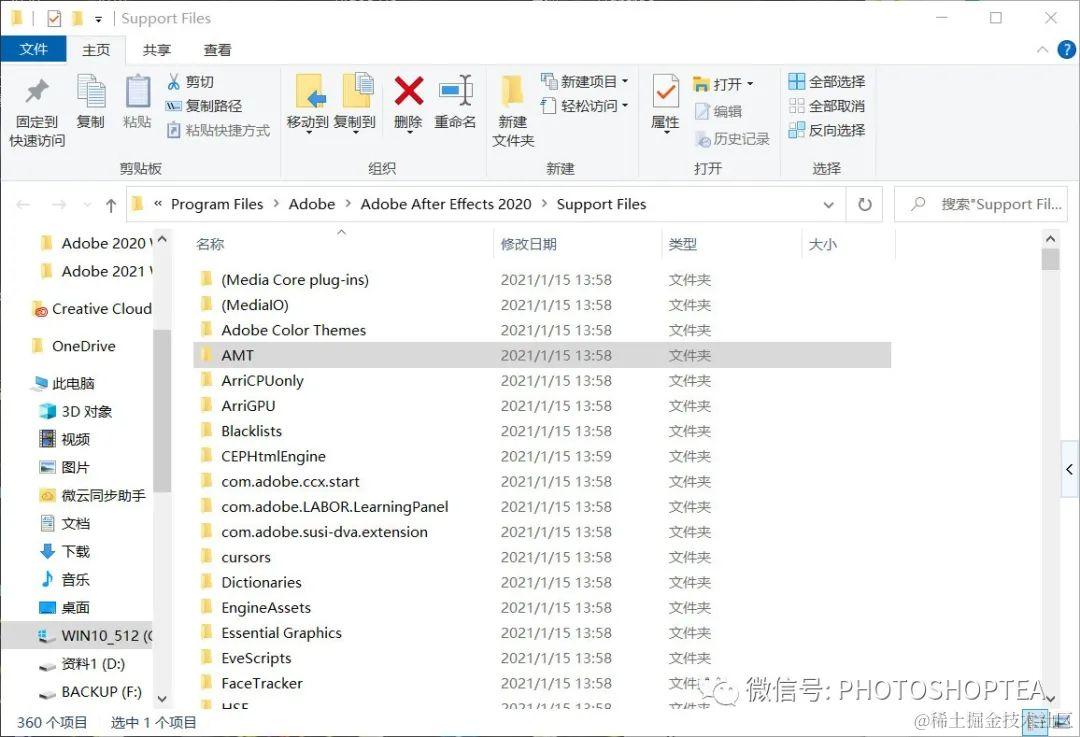Open Properties with checkmark icon
1080x737 pixels.
[665, 103]
